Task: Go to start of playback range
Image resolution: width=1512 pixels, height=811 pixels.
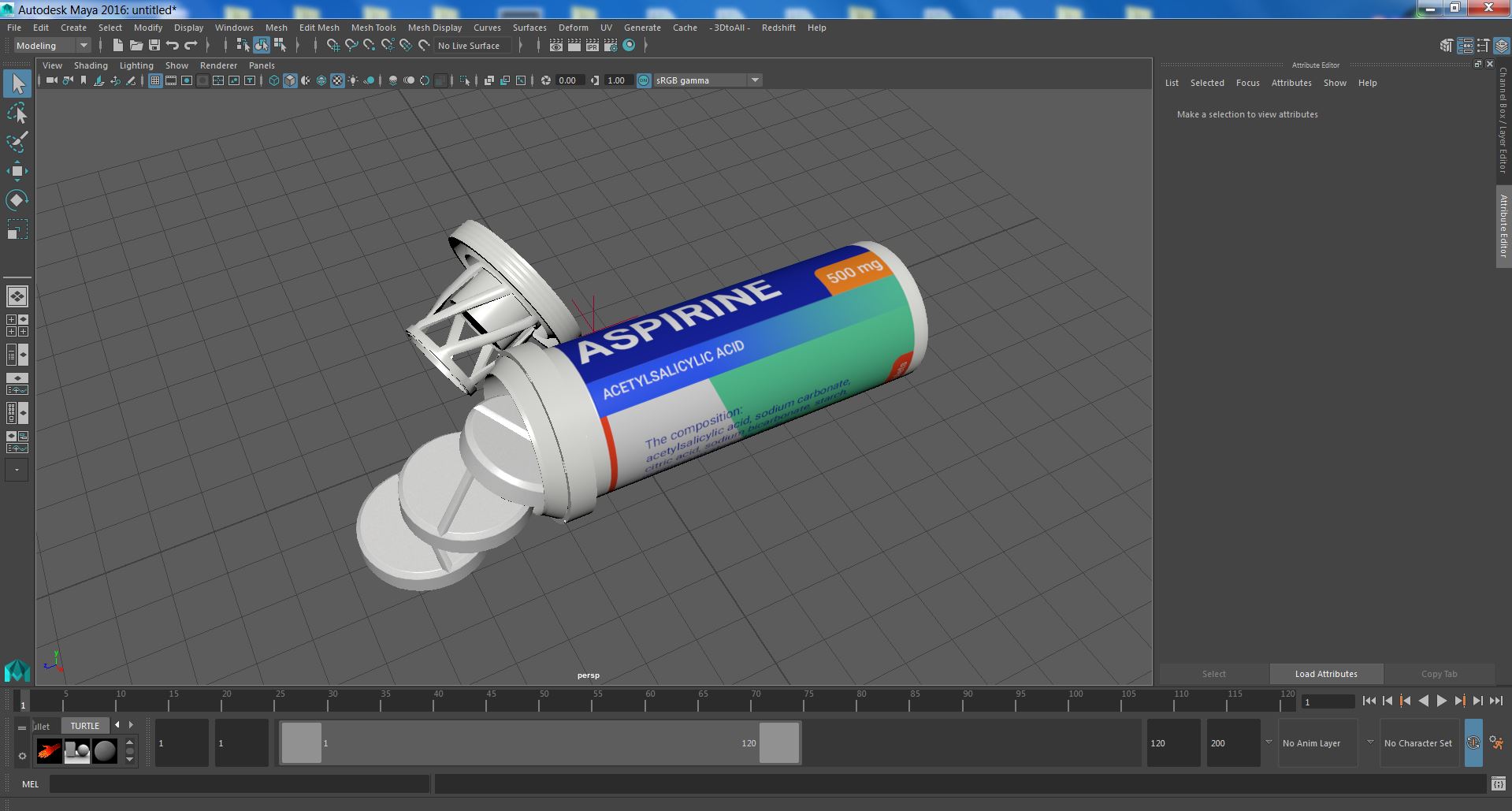Action: pos(1369,701)
